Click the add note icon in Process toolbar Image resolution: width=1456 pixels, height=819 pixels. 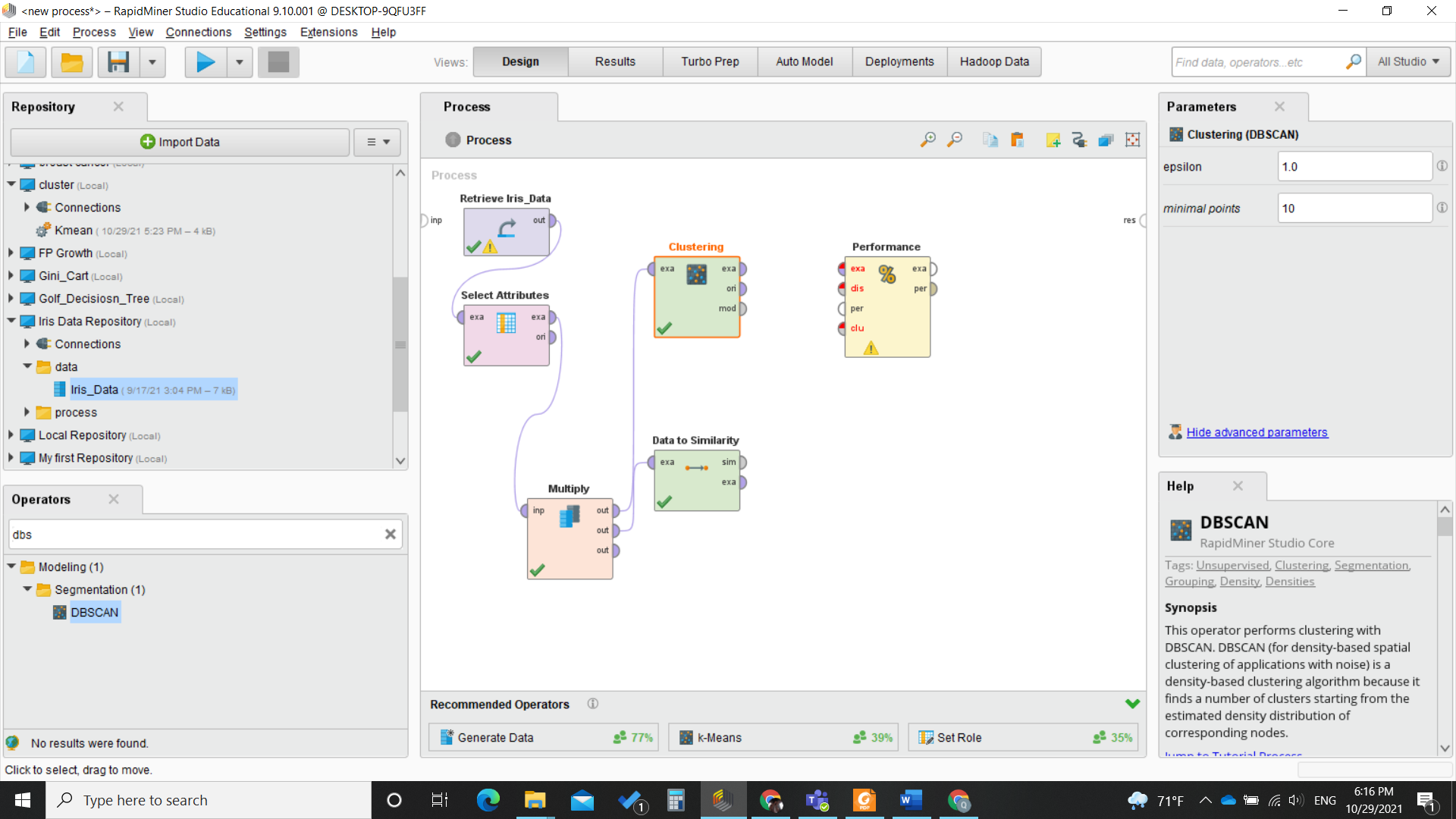coord(1053,140)
